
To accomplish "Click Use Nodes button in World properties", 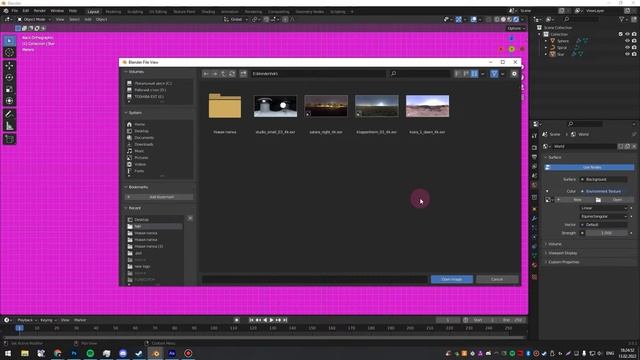I will pyautogui.click(x=589, y=167).
